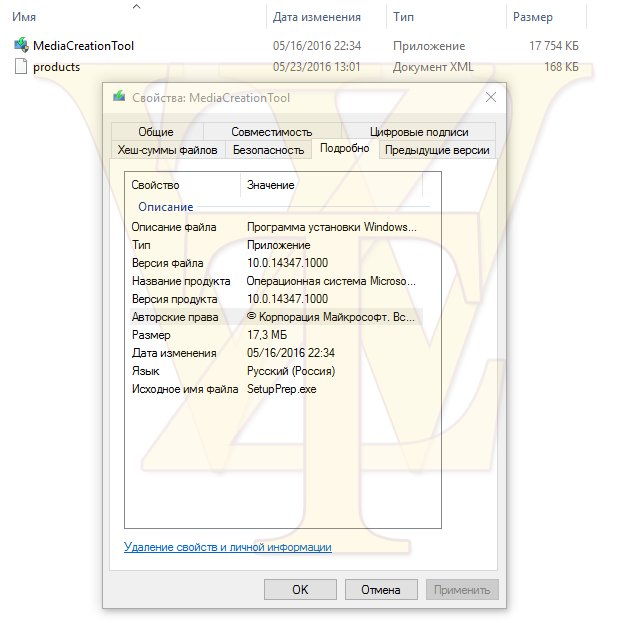This screenshot has width=629, height=623.
Task: Click the 168 КБ size cell
Action: 561,67
